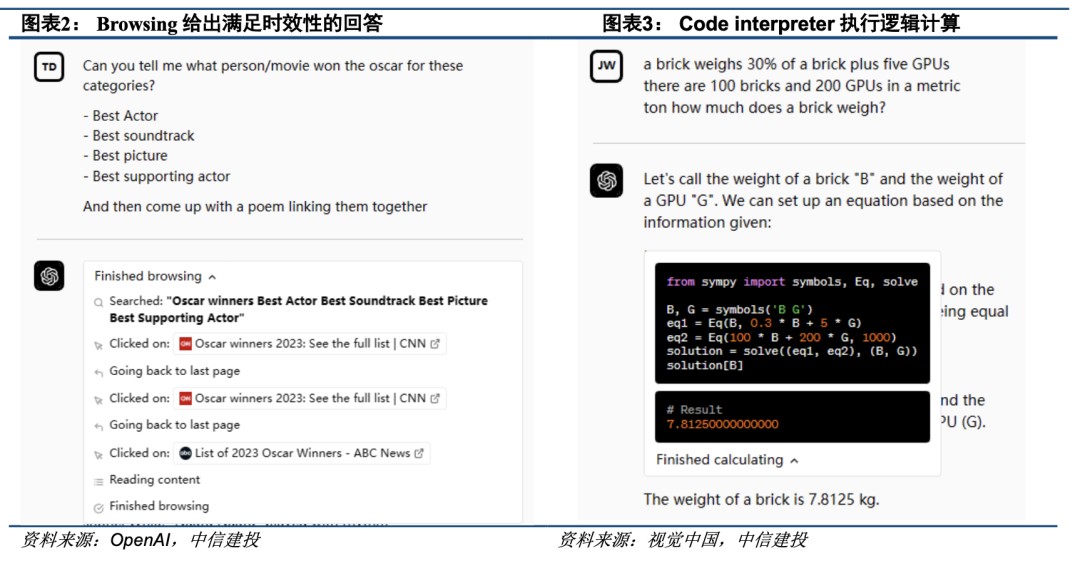Viewport: 1080px width, 561px height.
Task: Open the external link icon after ABC News
Action: 419,453
